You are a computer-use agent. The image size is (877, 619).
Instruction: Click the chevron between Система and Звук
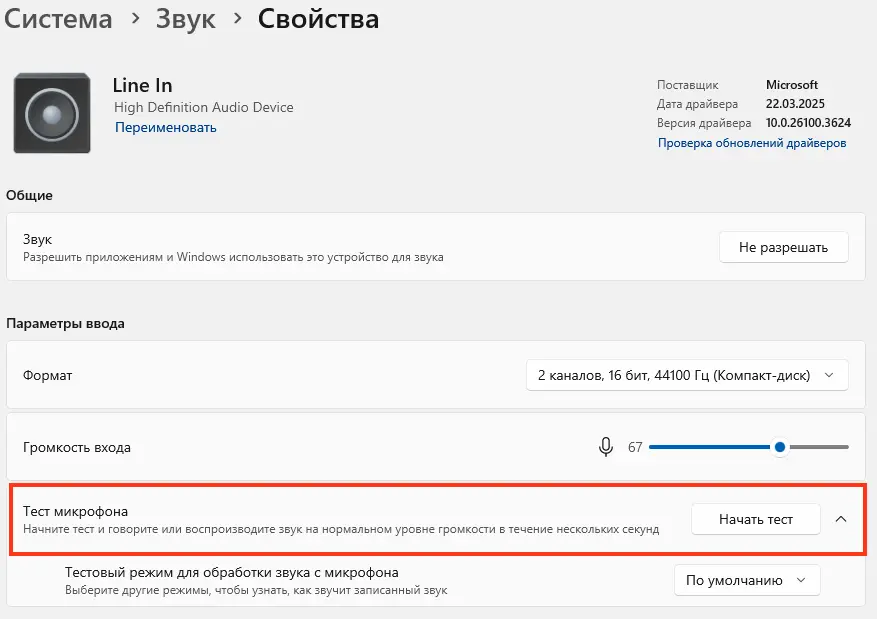pyautogui.click(x=134, y=19)
